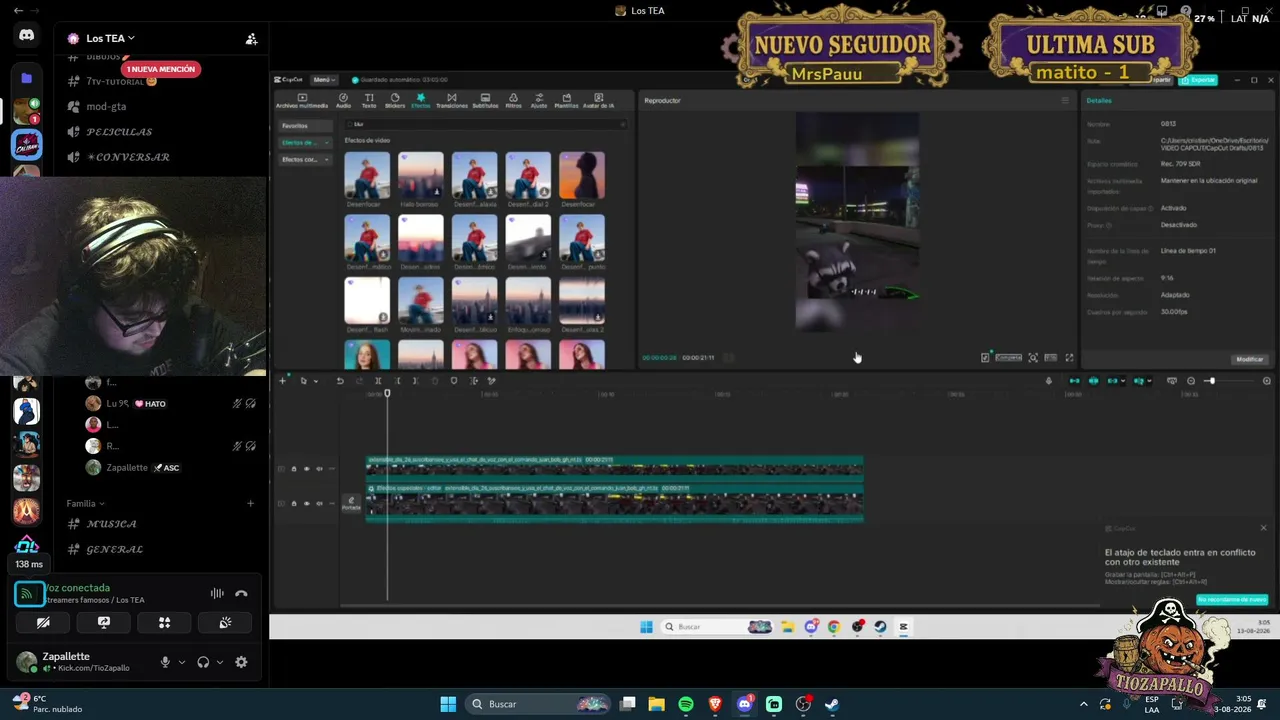Viewport: 1280px width, 720px height.
Task: Collapse the Familia category
Action: tap(85, 504)
